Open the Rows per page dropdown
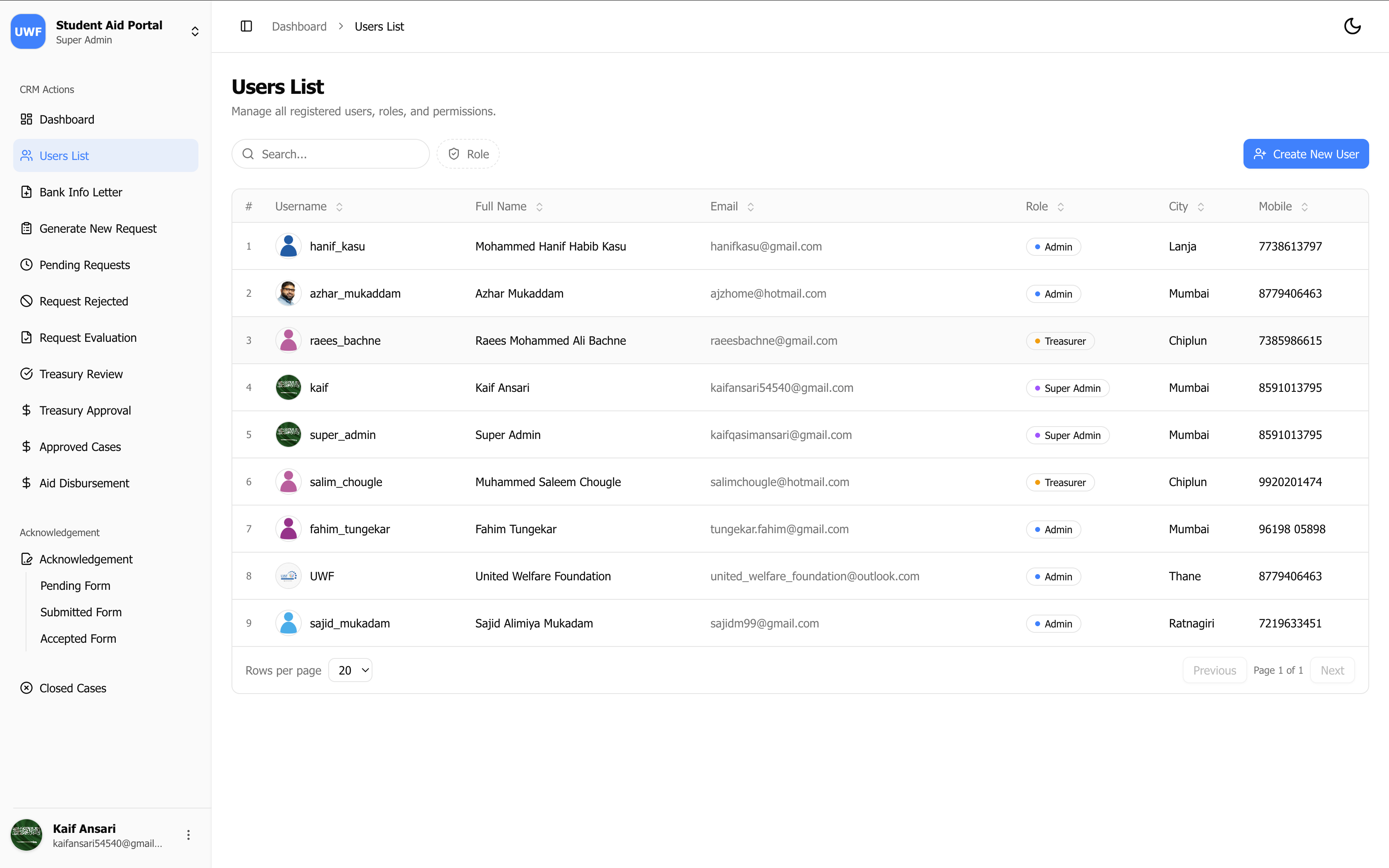 (350, 670)
